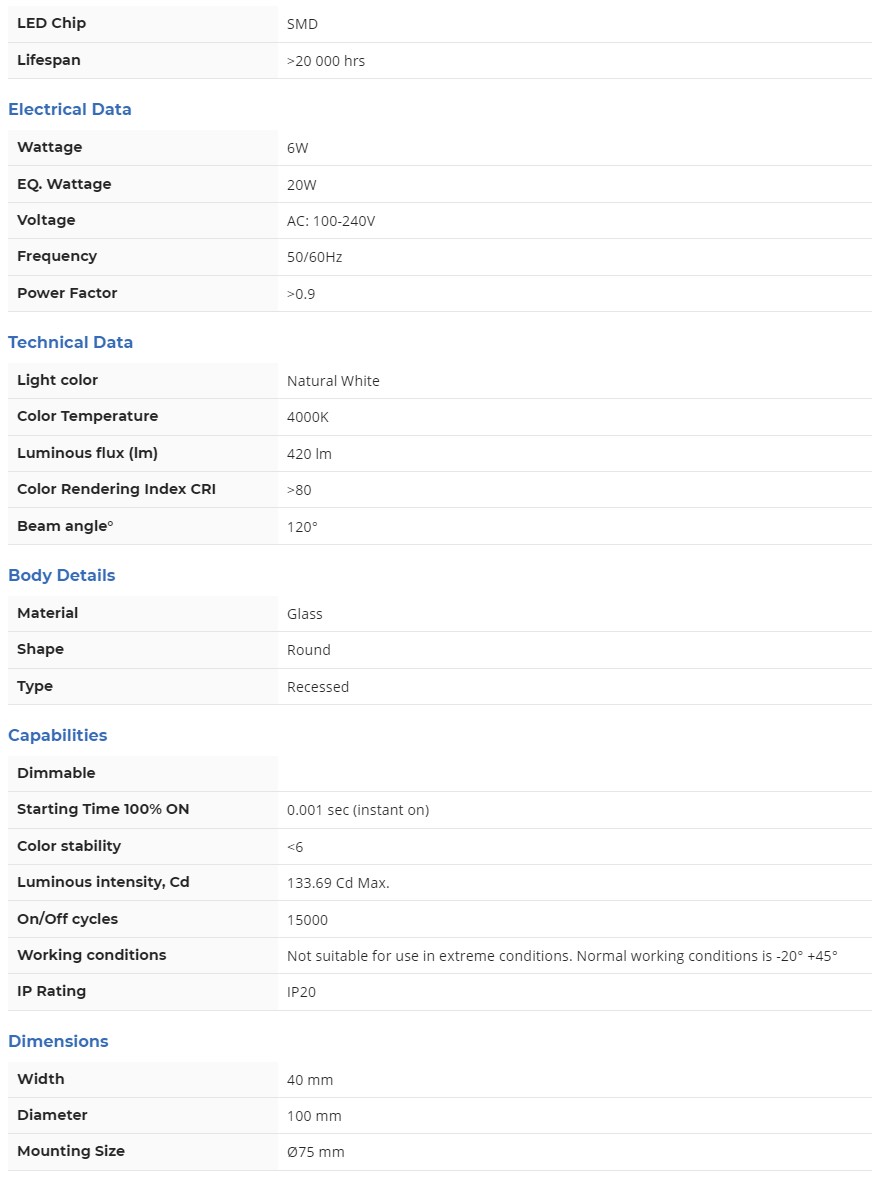Select the 6W wattage value
The height and width of the screenshot is (1183, 872).
[x=298, y=148]
